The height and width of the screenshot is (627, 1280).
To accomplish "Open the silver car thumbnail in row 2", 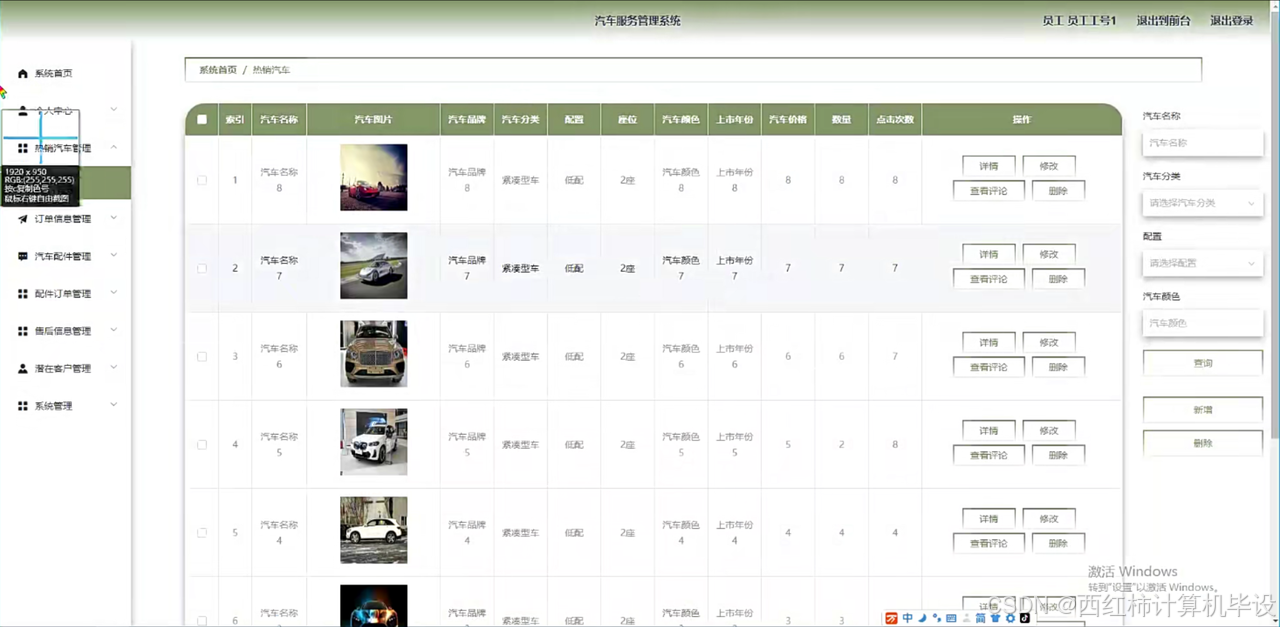I will [374, 265].
